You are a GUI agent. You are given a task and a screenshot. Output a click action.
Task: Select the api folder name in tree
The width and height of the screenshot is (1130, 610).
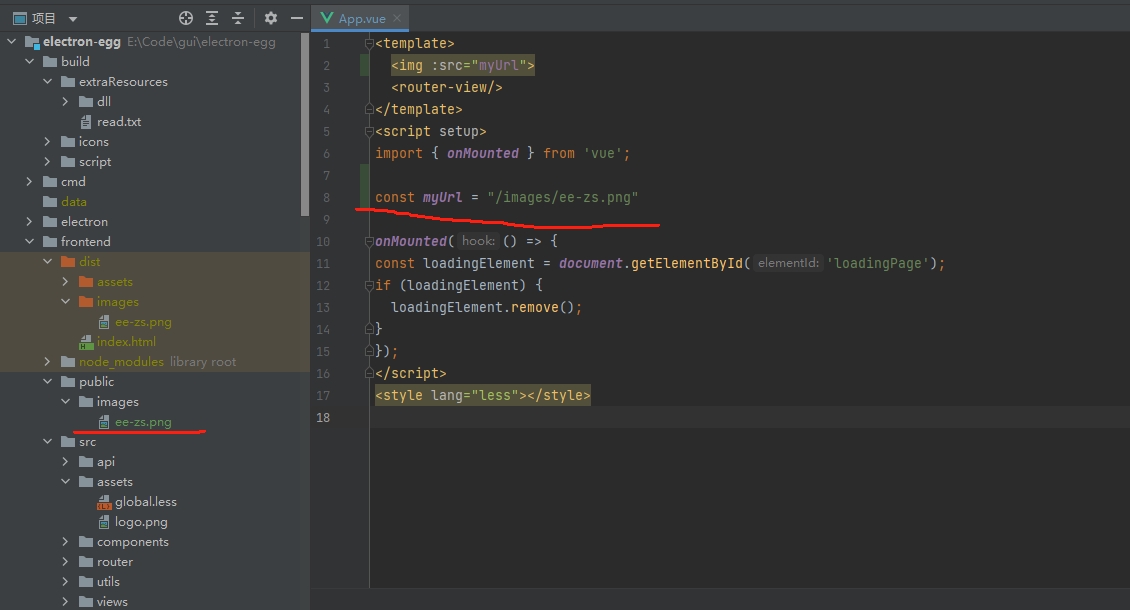click(x=106, y=462)
